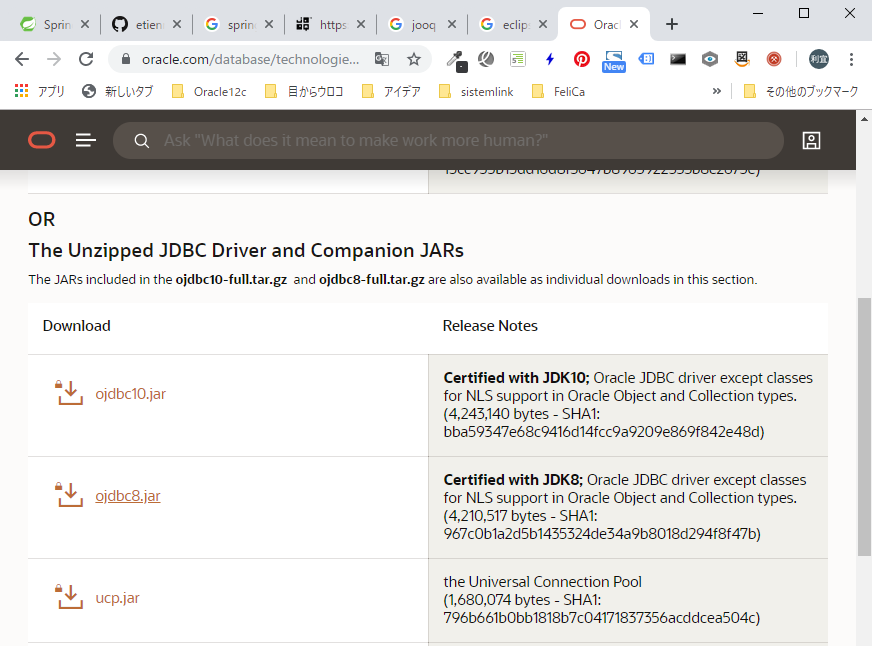Click the blue code-bracket extension icon

[646, 59]
